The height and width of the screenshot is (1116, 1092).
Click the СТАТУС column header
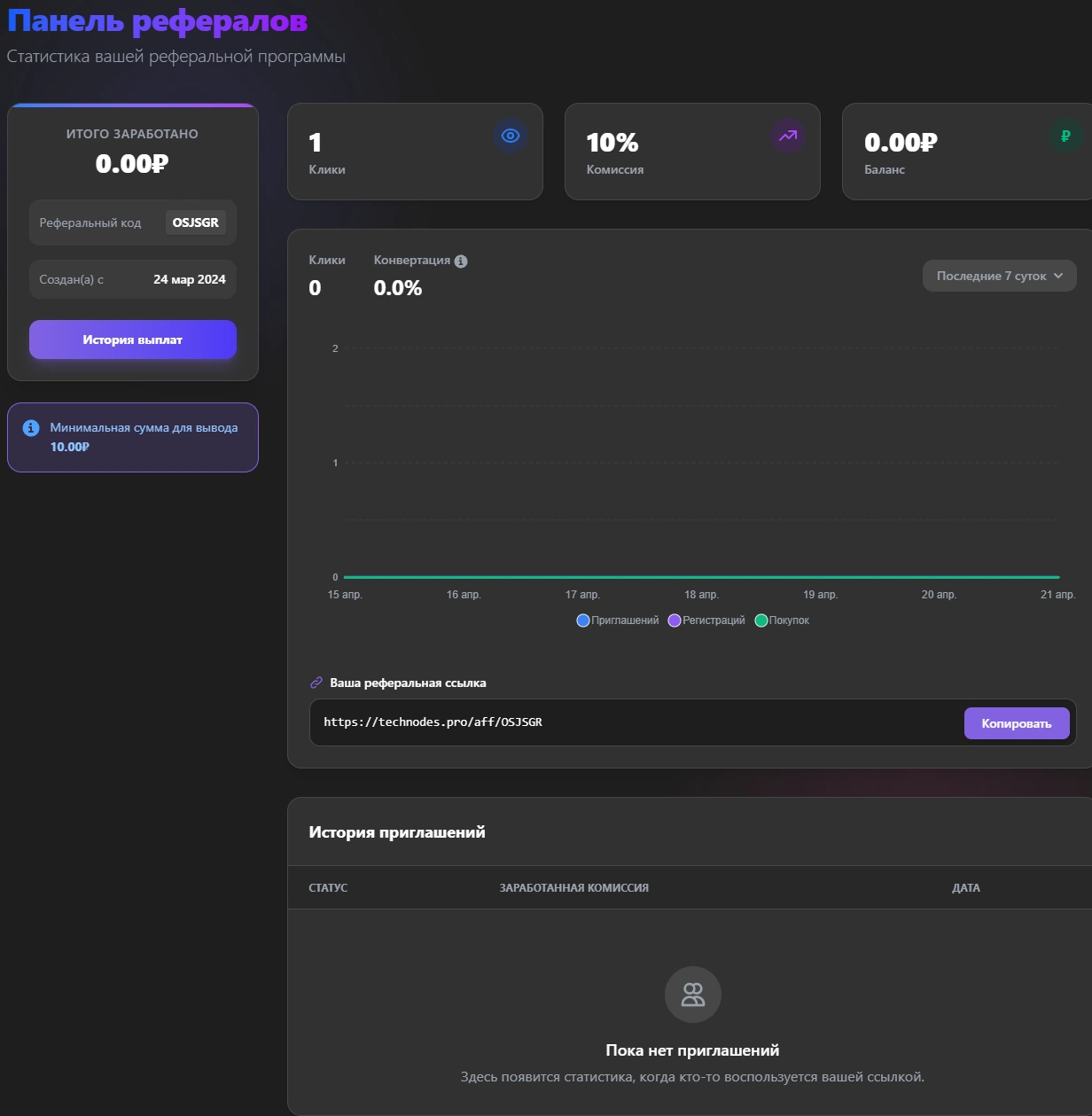328,888
